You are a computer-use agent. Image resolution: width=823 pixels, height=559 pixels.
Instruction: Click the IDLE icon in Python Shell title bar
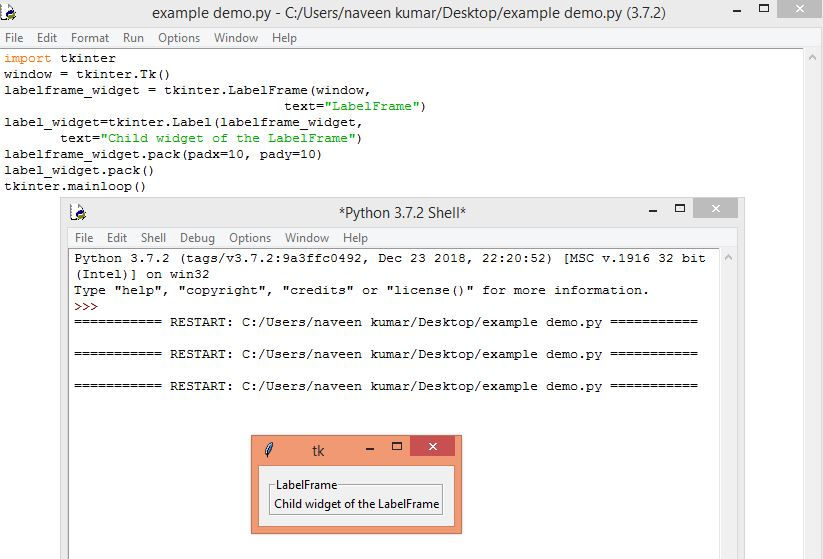[x=78, y=212]
